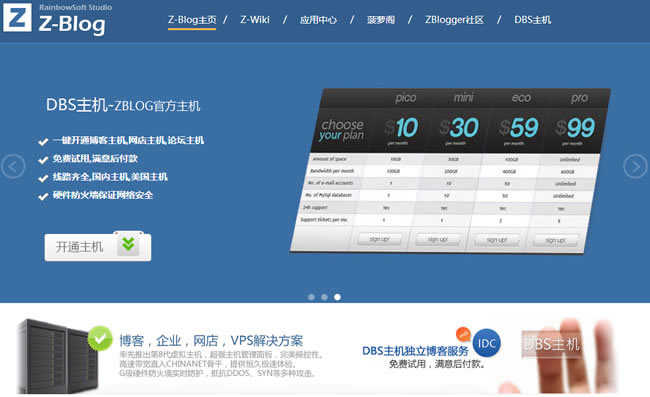Click the mini $30 price
Viewport: 650px width, 397px height.
(459, 128)
